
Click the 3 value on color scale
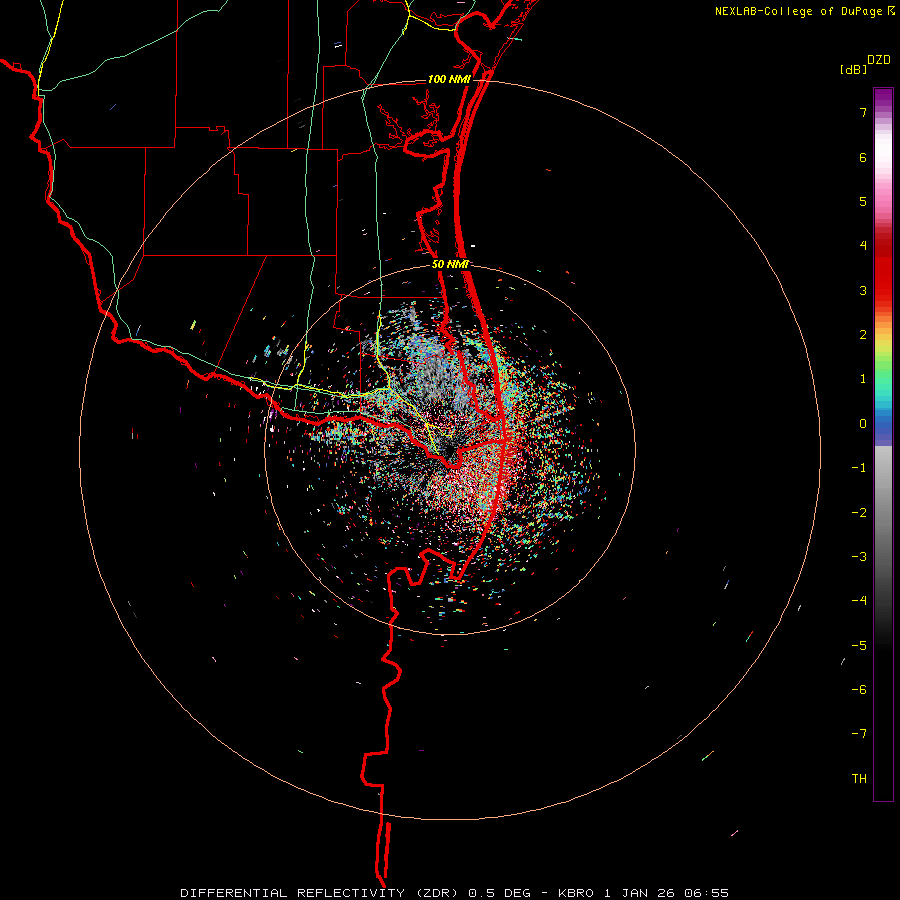click(x=863, y=290)
